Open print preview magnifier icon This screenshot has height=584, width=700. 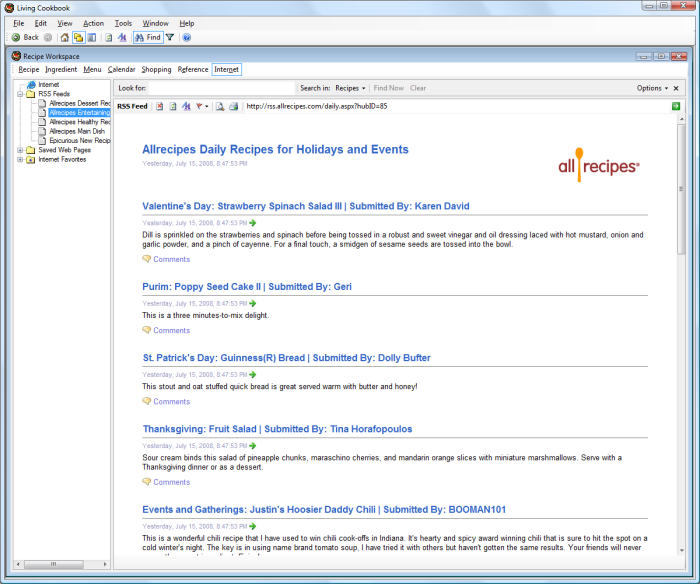220,106
